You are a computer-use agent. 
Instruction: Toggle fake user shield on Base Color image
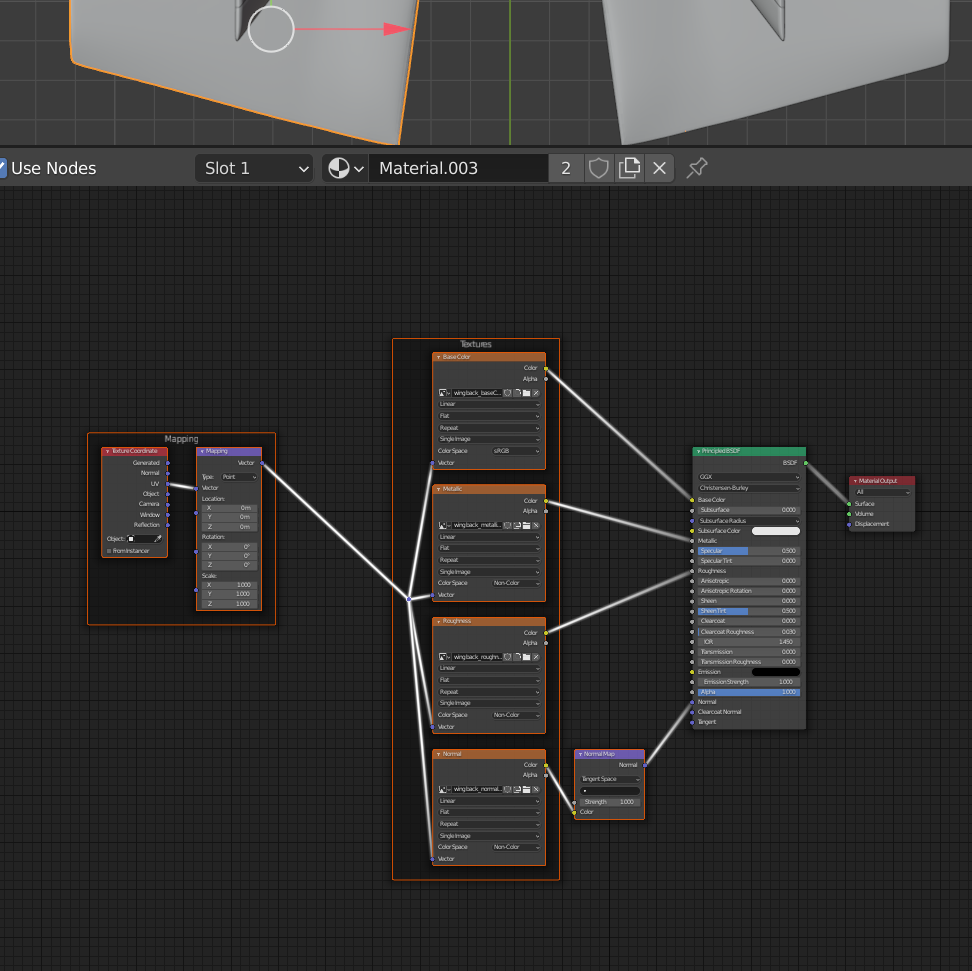click(507, 392)
